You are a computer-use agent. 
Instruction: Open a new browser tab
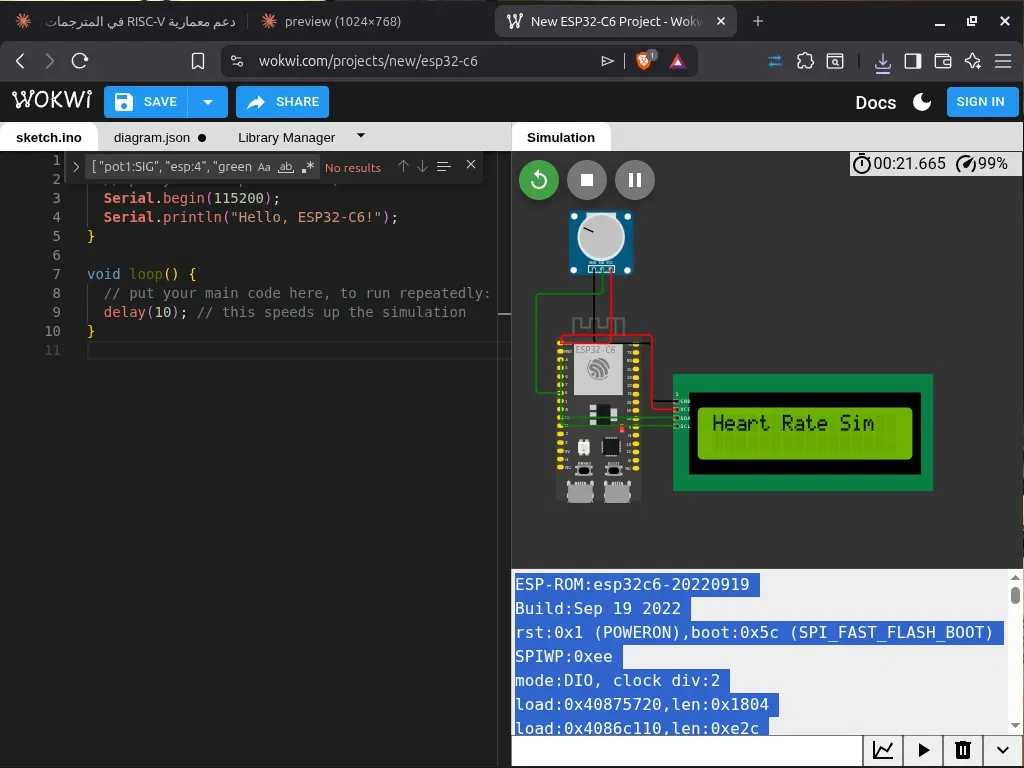[x=758, y=22]
